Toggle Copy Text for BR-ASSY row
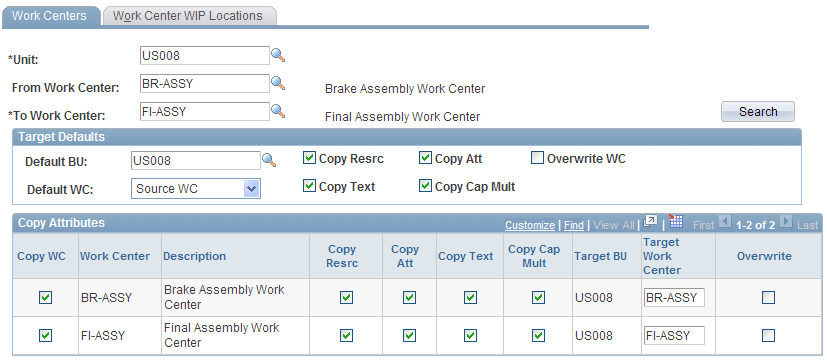The image size is (827, 363). tap(470, 298)
